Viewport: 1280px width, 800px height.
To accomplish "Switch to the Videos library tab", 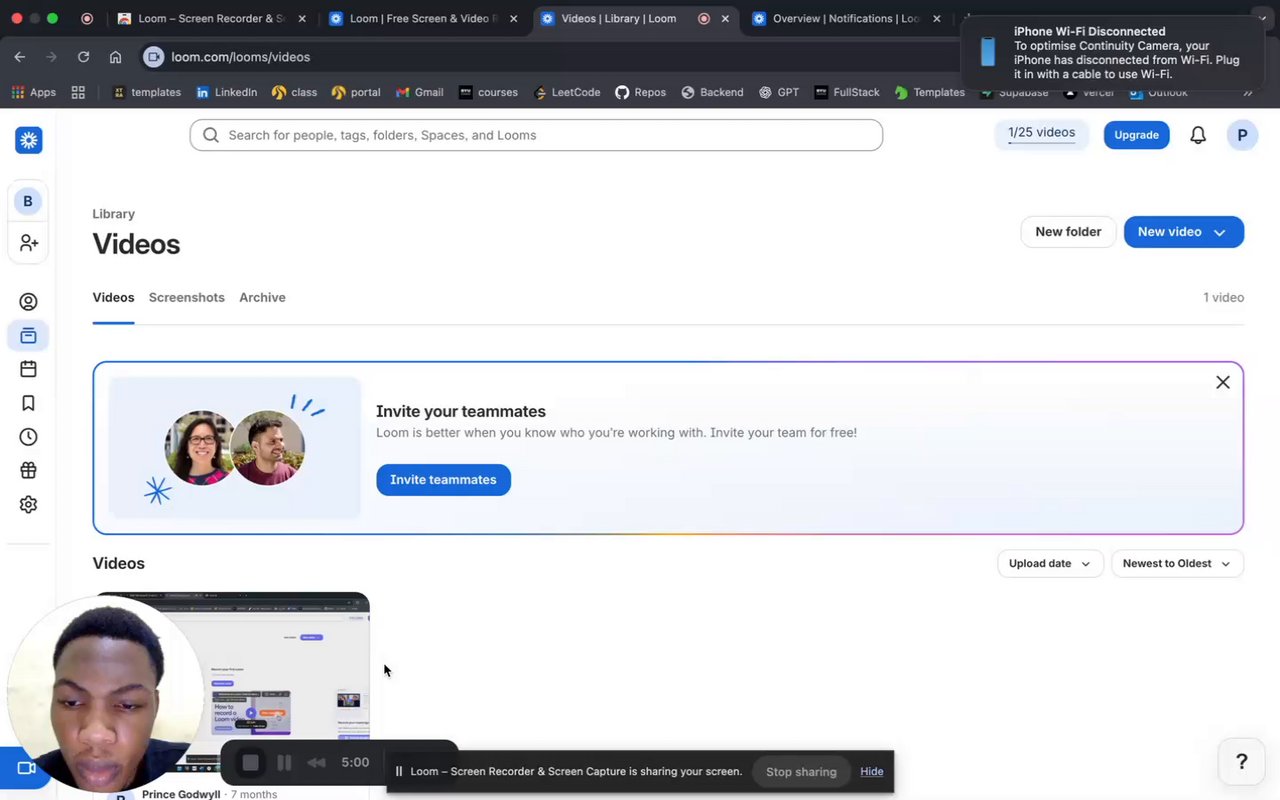I will click(113, 297).
